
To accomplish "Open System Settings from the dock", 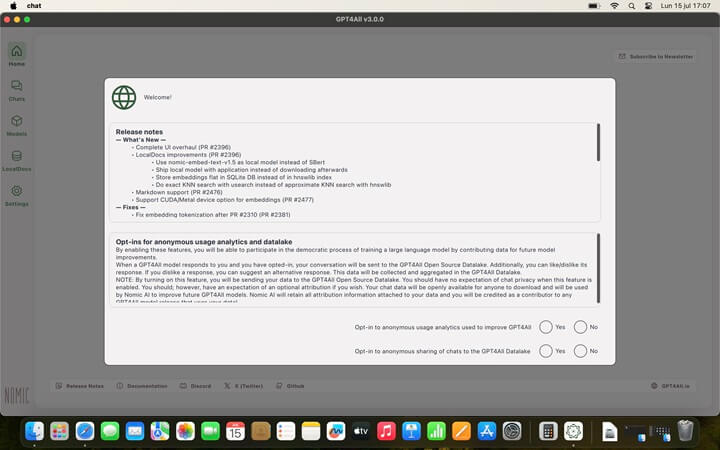I will pos(512,431).
